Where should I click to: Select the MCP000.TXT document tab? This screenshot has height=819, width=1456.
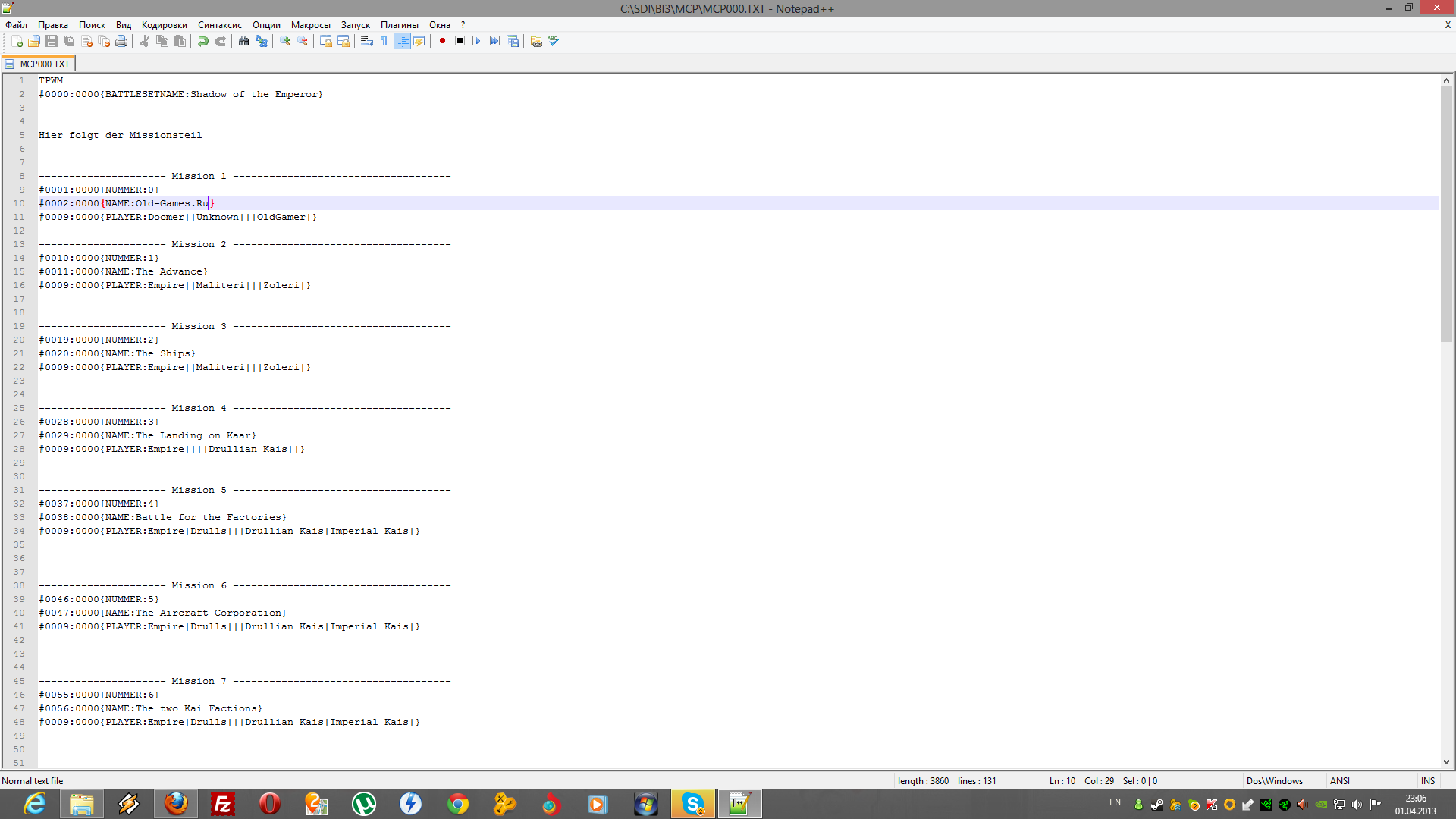(44, 64)
